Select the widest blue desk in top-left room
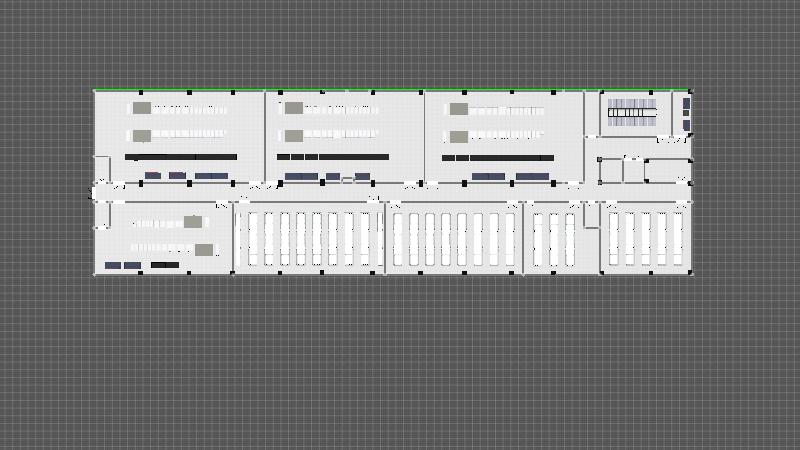The image size is (800, 450). [x=211, y=176]
